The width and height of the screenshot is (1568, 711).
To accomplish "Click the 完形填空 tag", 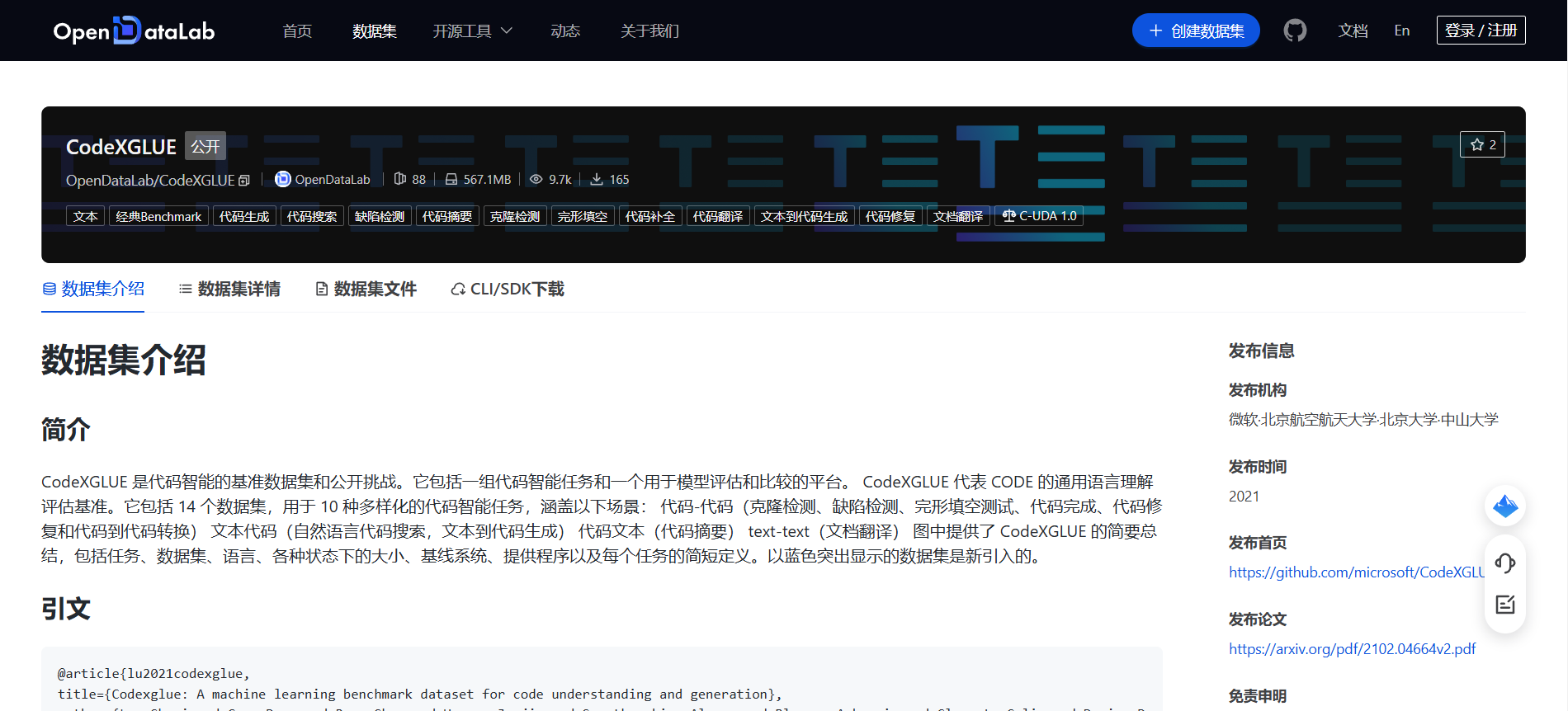I will tap(583, 216).
